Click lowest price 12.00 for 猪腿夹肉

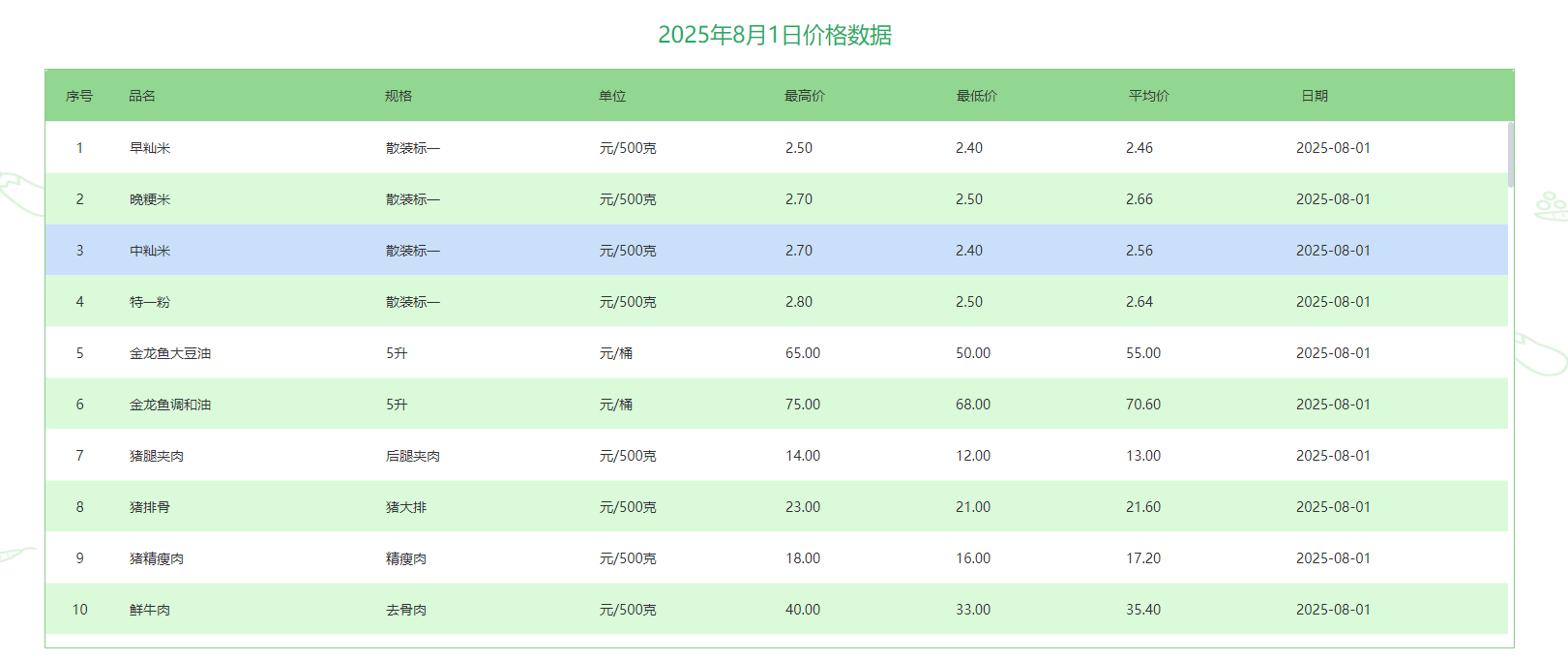973,456
